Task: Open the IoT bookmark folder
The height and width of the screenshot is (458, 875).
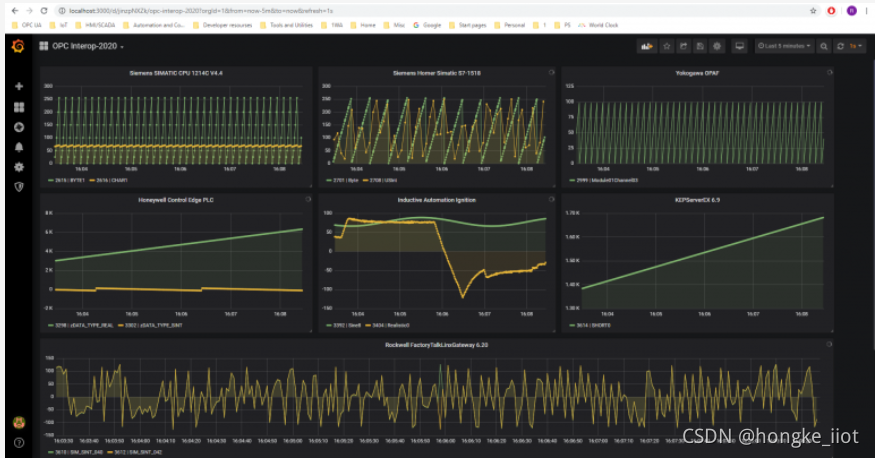Action: point(59,25)
